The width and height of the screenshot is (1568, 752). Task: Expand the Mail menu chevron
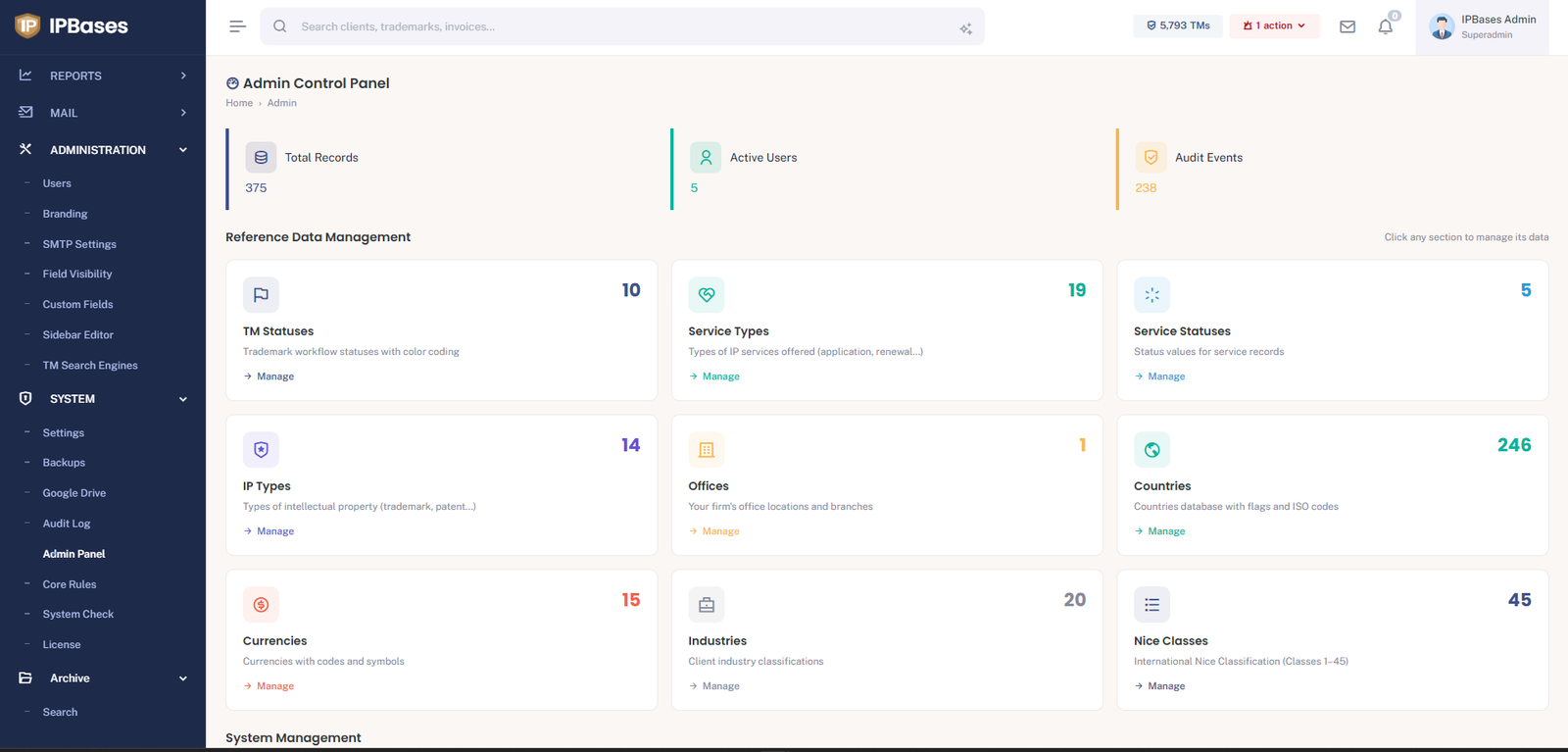coord(183,113)
